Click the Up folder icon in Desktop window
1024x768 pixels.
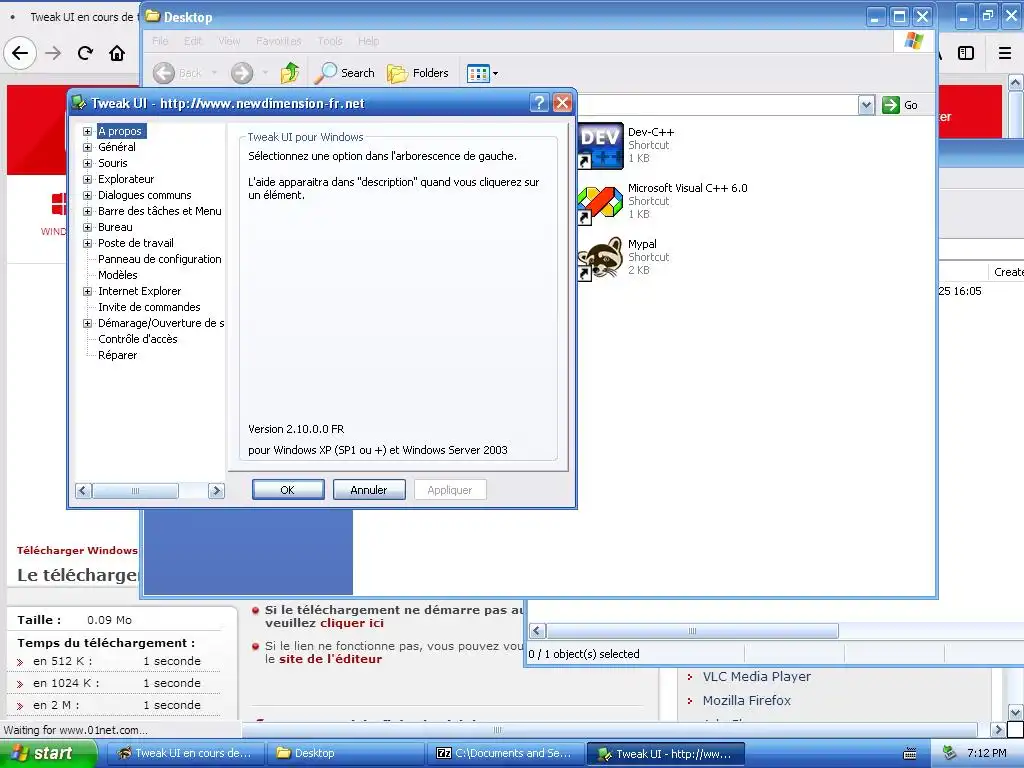(x=289, y=73)
